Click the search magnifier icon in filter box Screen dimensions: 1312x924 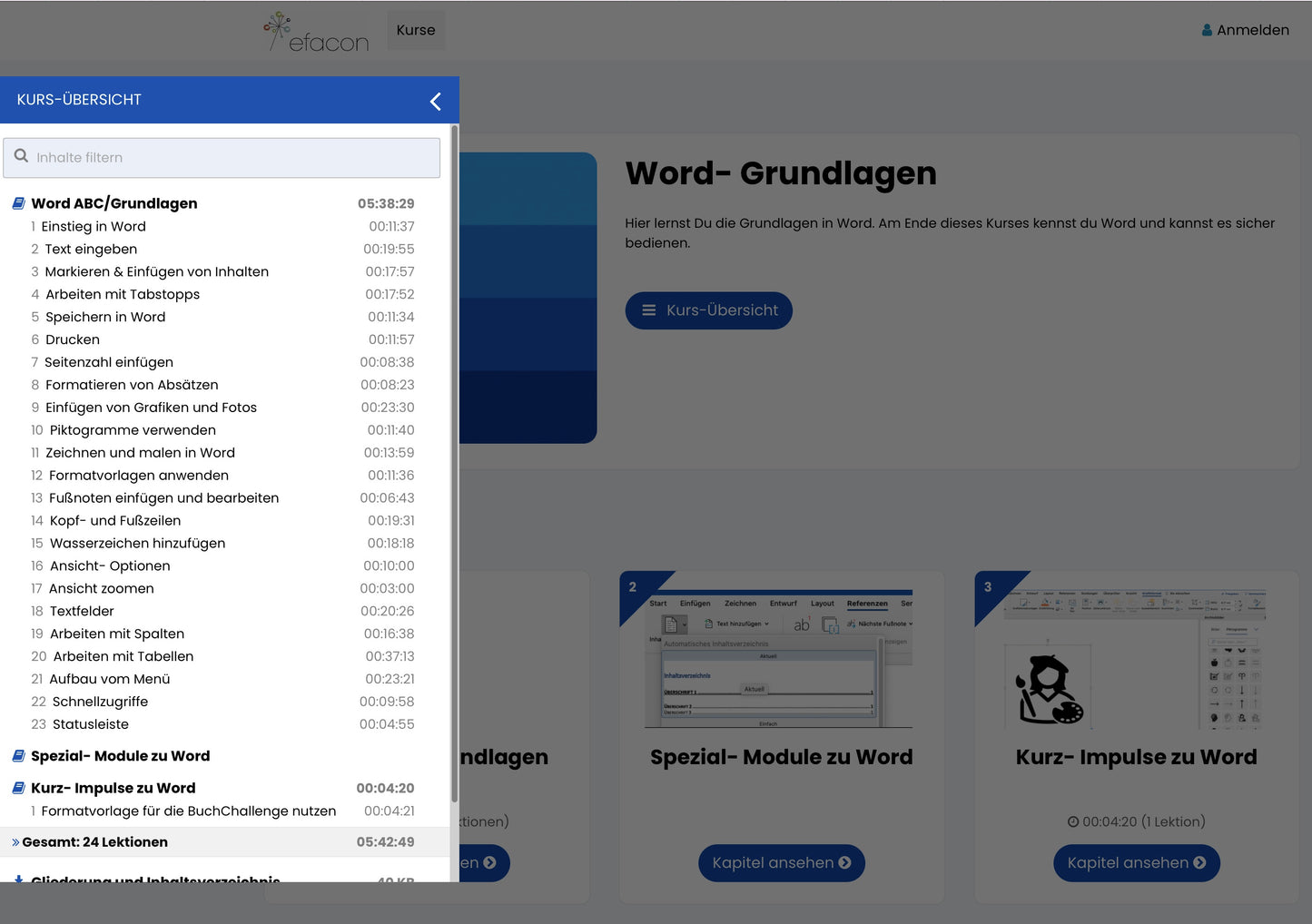point(21,156)
